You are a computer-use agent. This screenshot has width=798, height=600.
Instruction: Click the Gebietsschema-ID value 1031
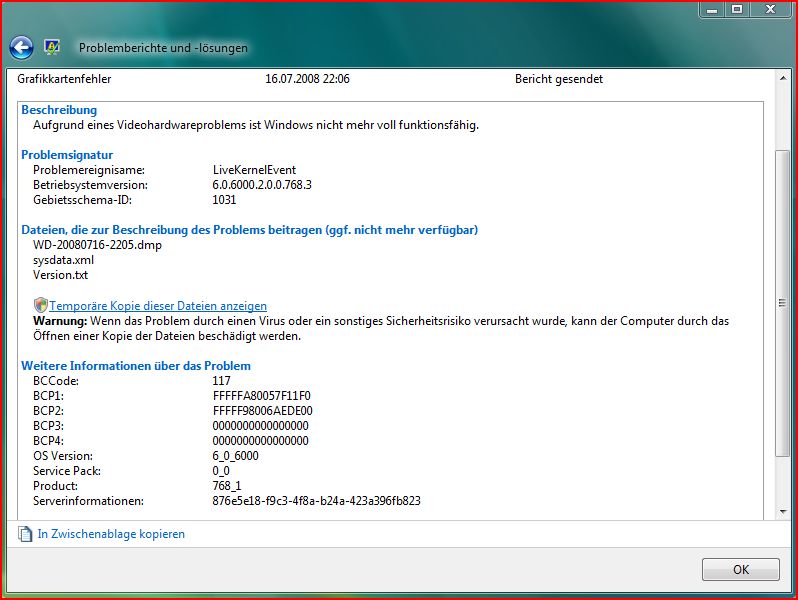point(224,200)
